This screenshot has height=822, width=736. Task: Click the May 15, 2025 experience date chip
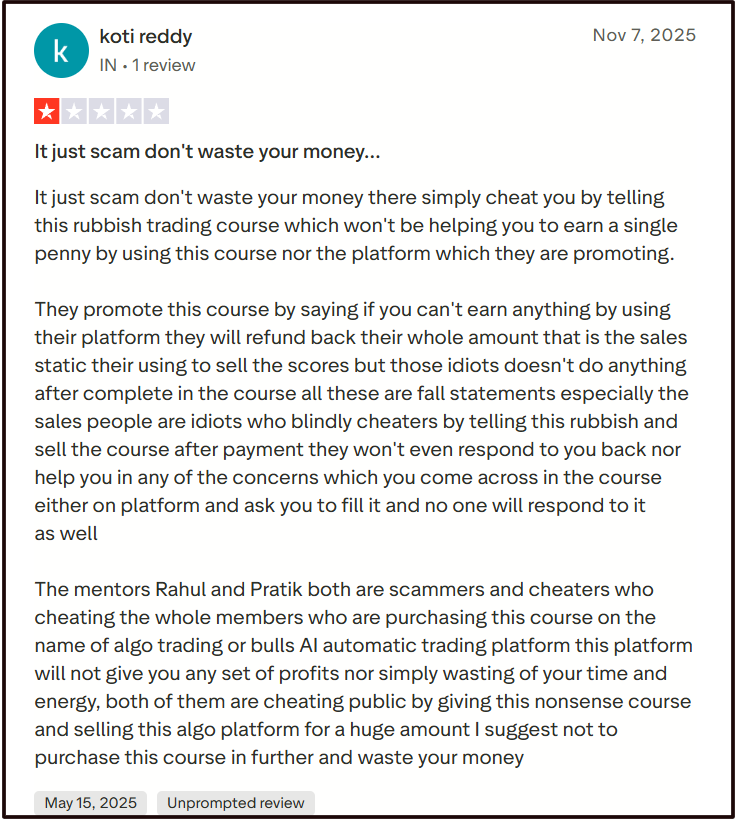(90, 803)
